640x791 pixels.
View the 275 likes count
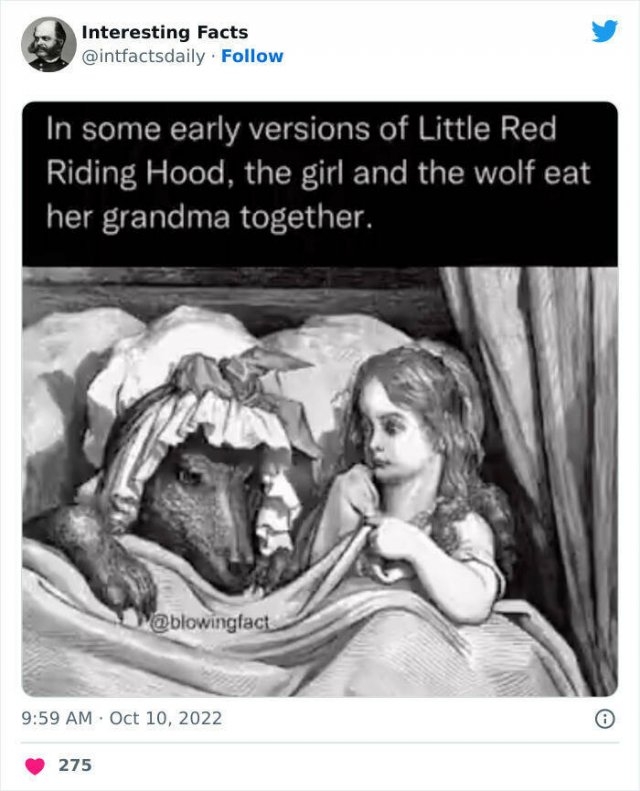75,765
